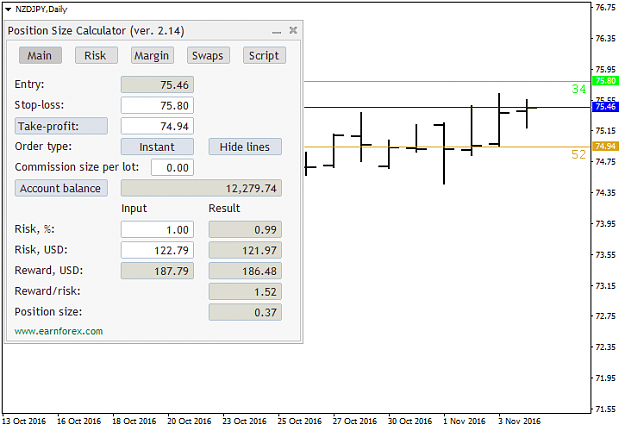Switch to the Margin tab
The image size is (625, 431).
point(152,55)
